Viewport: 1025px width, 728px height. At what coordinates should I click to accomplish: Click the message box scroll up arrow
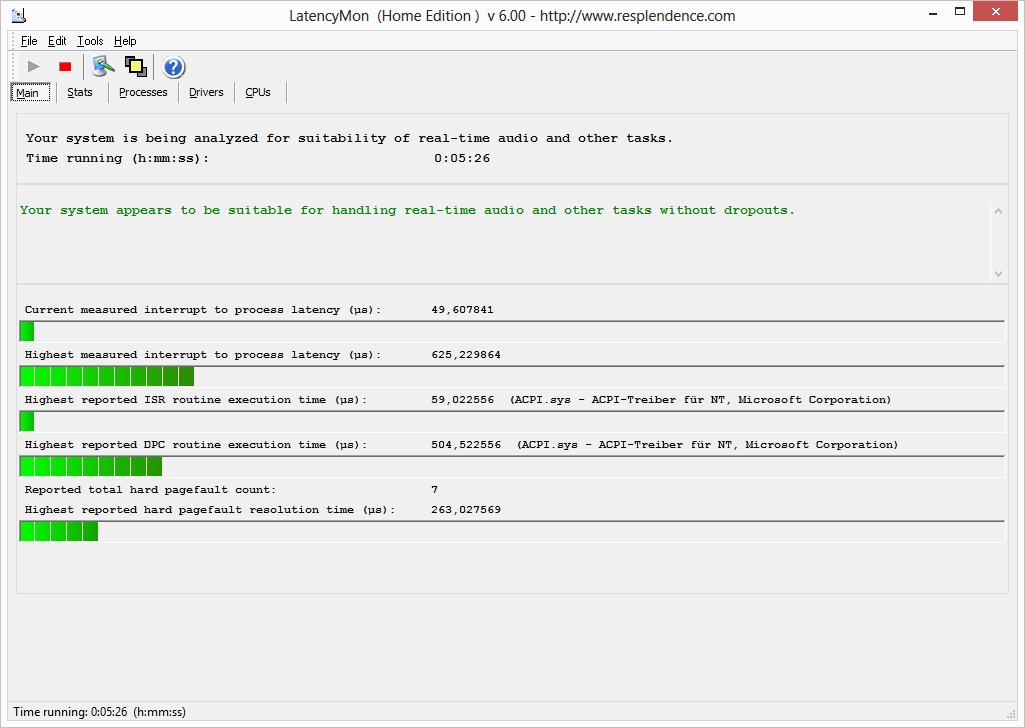pyautogui.click(x=998, y=210)
